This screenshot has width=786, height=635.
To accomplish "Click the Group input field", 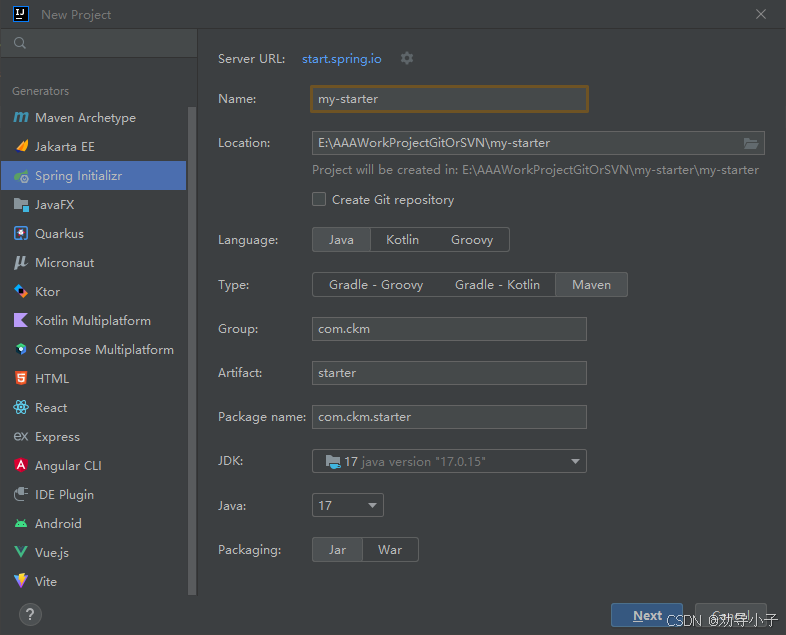I will [449, 329].
